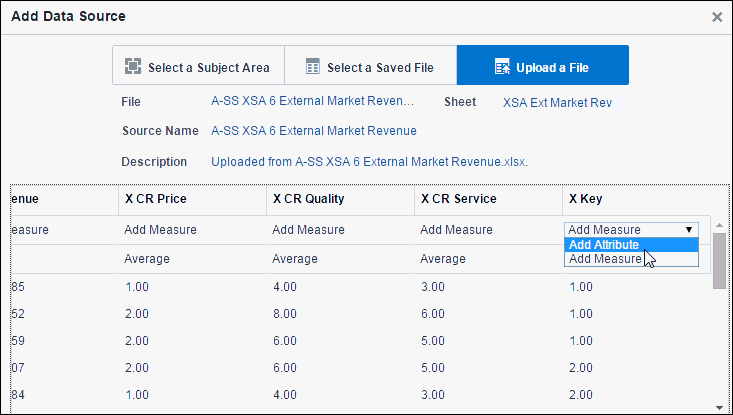Click the file name A-SS XSA 6 link

pos(312,101)
